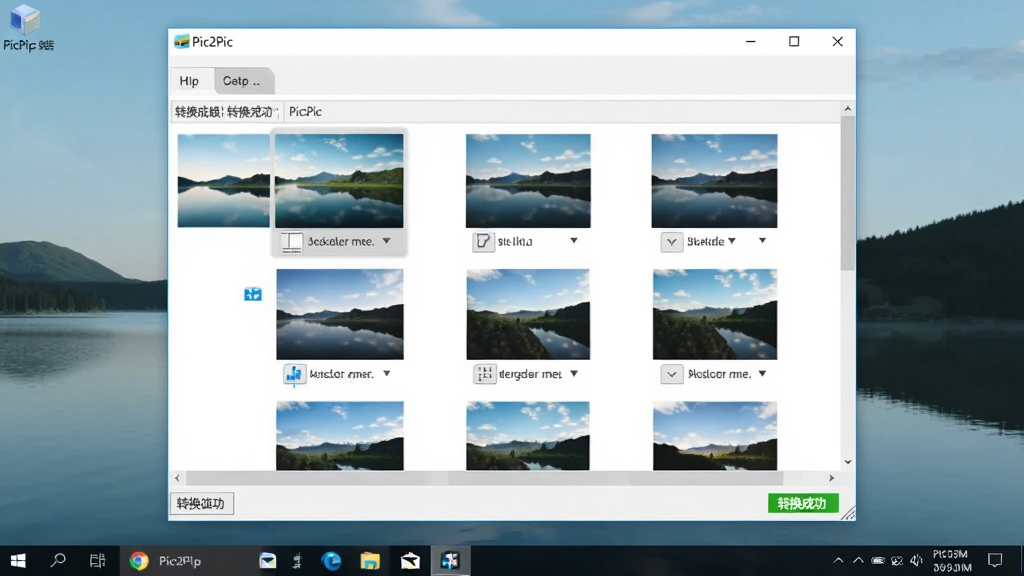1024x576 pixels.
Task: Open the Hlp tab
Action: tap(189, 81)
